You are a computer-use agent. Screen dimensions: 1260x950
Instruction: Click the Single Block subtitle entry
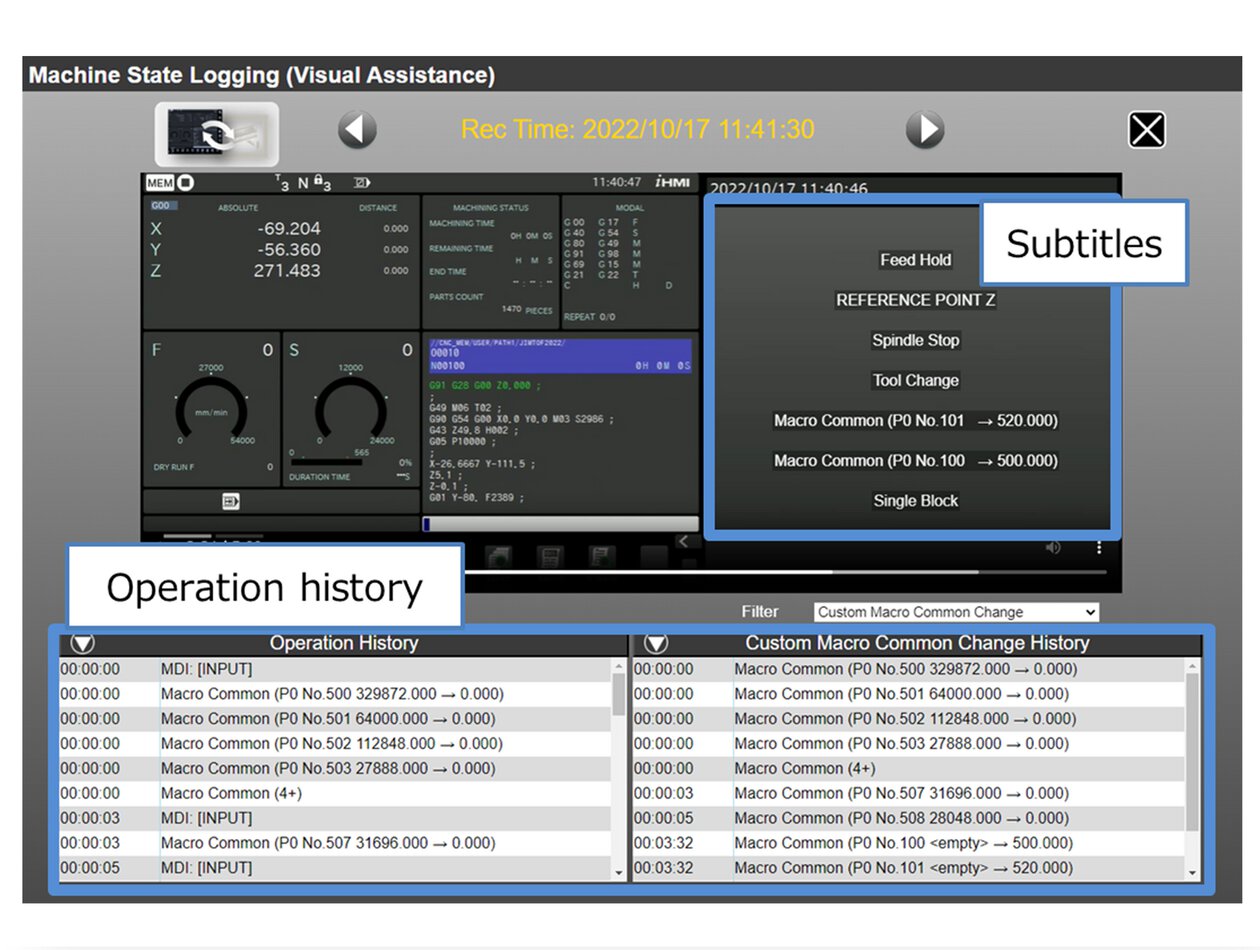[x=915, y=501]
